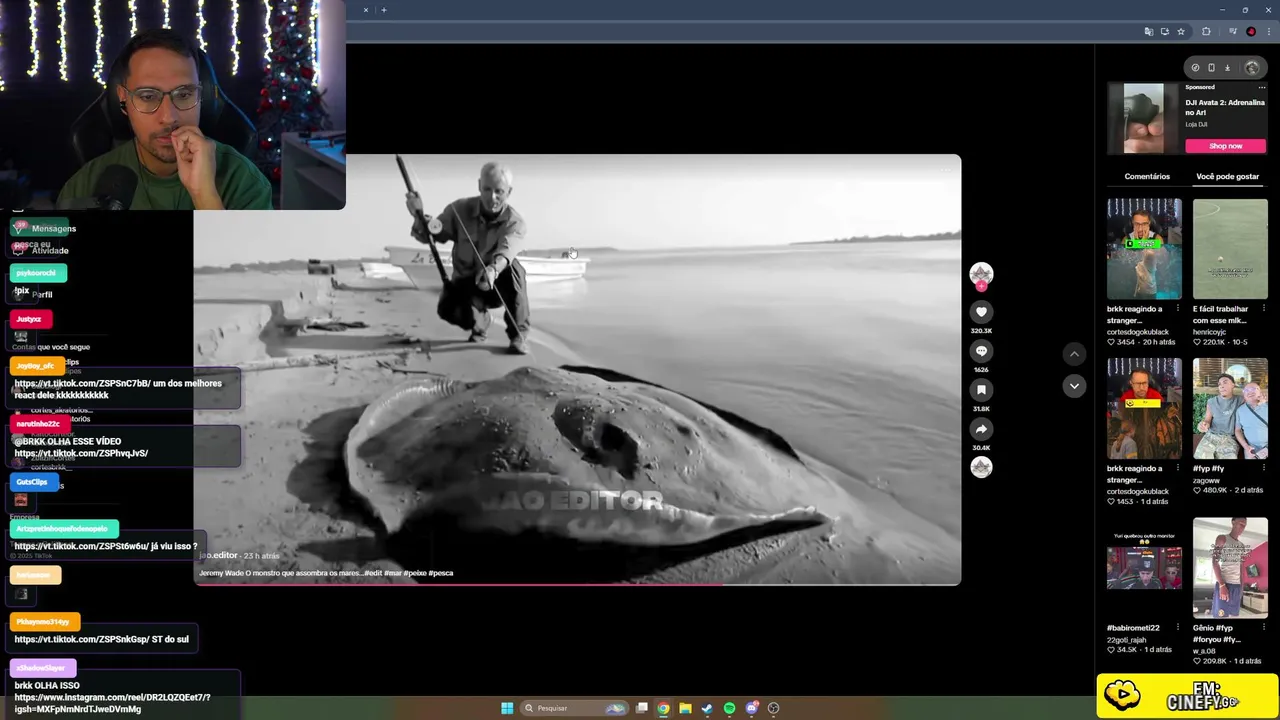Open the jao.editor username on video
The height and width of the screenshot is (720, 1280).
point(218,555)
